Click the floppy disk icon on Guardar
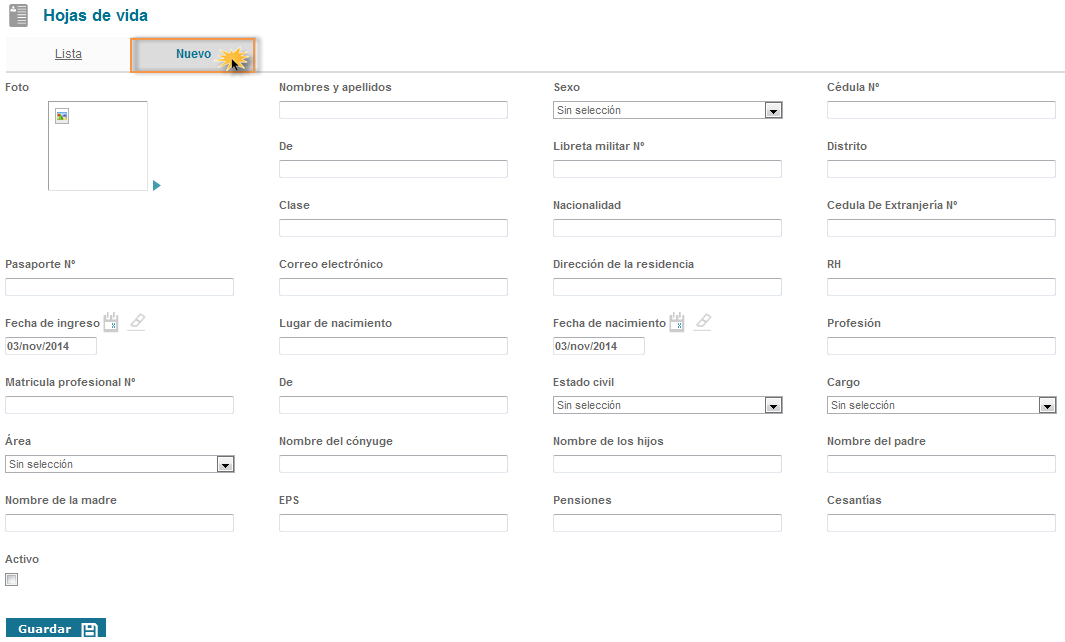Screen dimensions: 1065x642 pos(89,629)
